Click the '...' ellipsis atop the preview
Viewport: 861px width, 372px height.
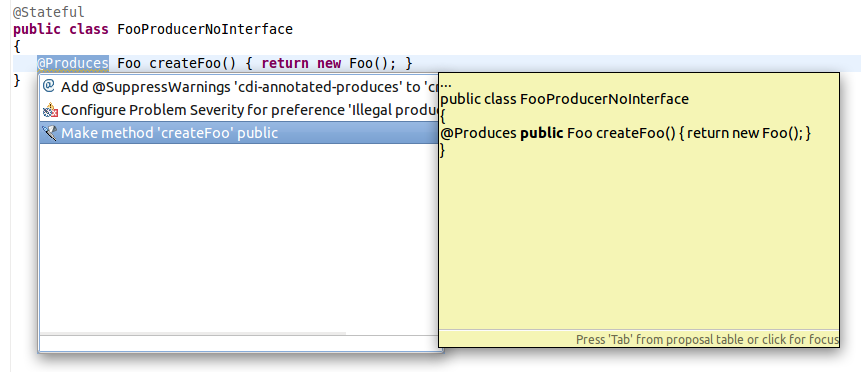pos(446,85)
